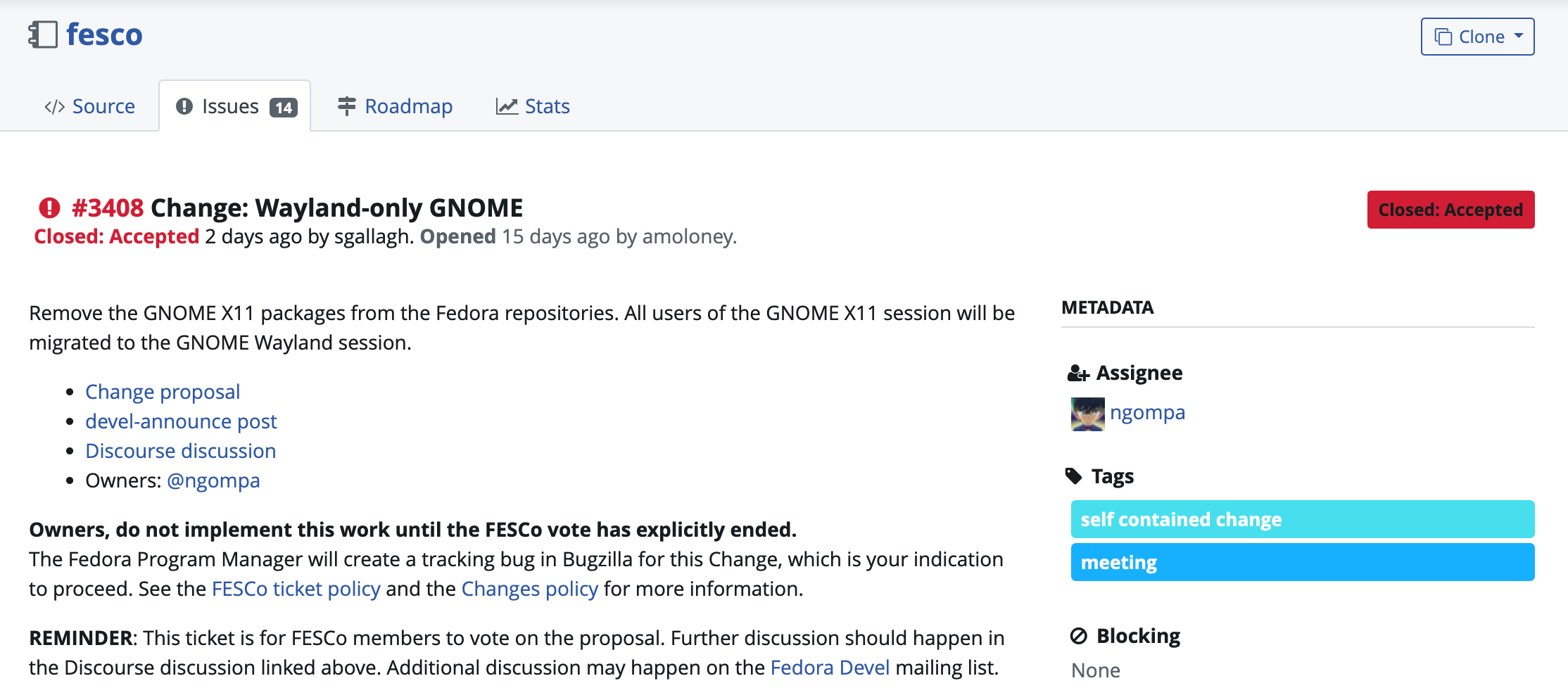Click the code icon on the Source tab
This screenshot has width=1568, height=695.
pyautogui.click(x=55, y=106)
